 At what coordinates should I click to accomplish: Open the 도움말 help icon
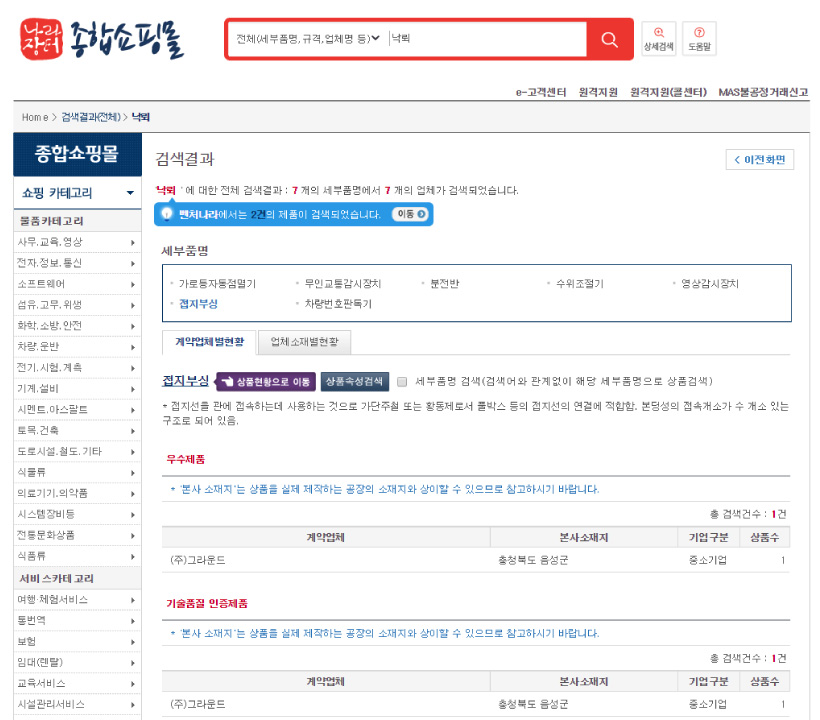point(699,38)
